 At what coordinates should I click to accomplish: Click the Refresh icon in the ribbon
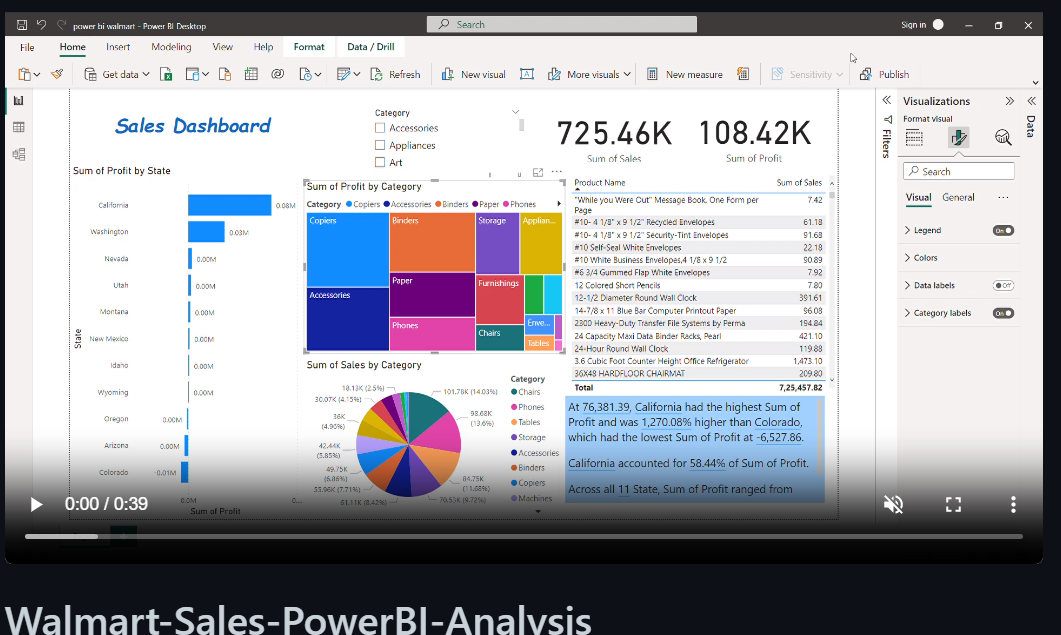378,74
